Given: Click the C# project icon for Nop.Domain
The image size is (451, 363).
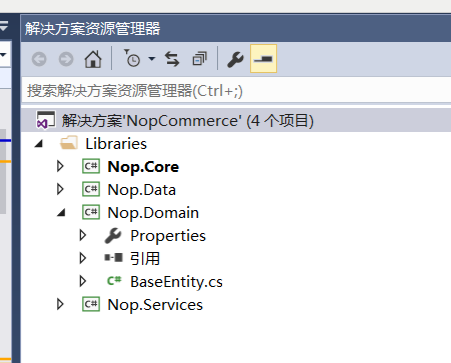Looking at the screenshot, I should point(91,212).
